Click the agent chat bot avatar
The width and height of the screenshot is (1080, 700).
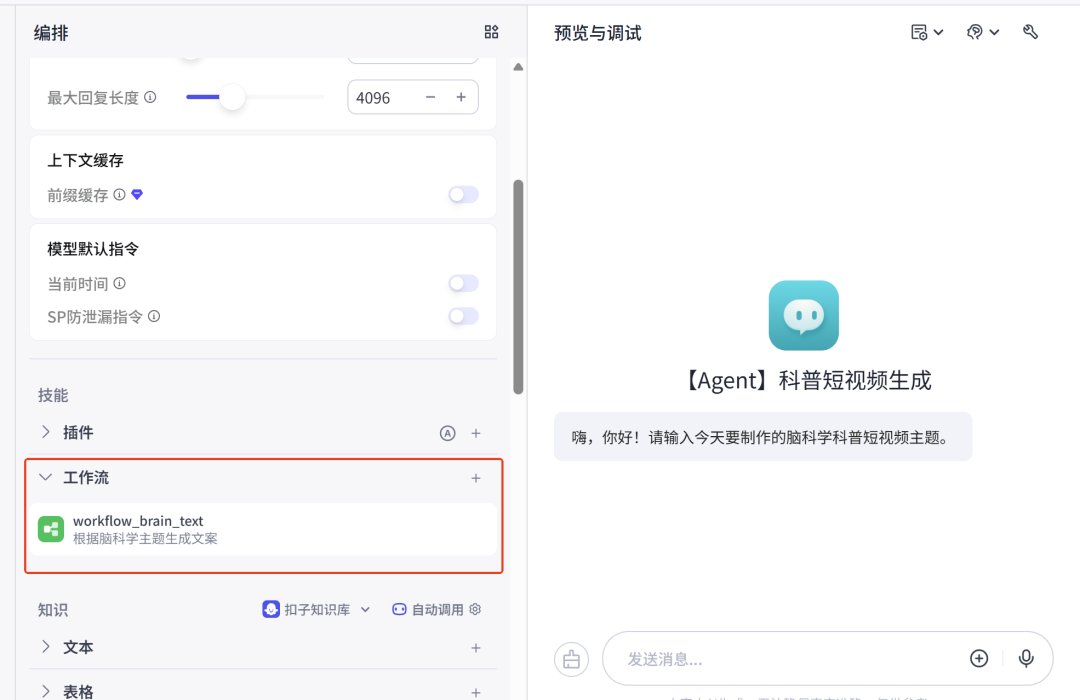click(x=804, y=316)
